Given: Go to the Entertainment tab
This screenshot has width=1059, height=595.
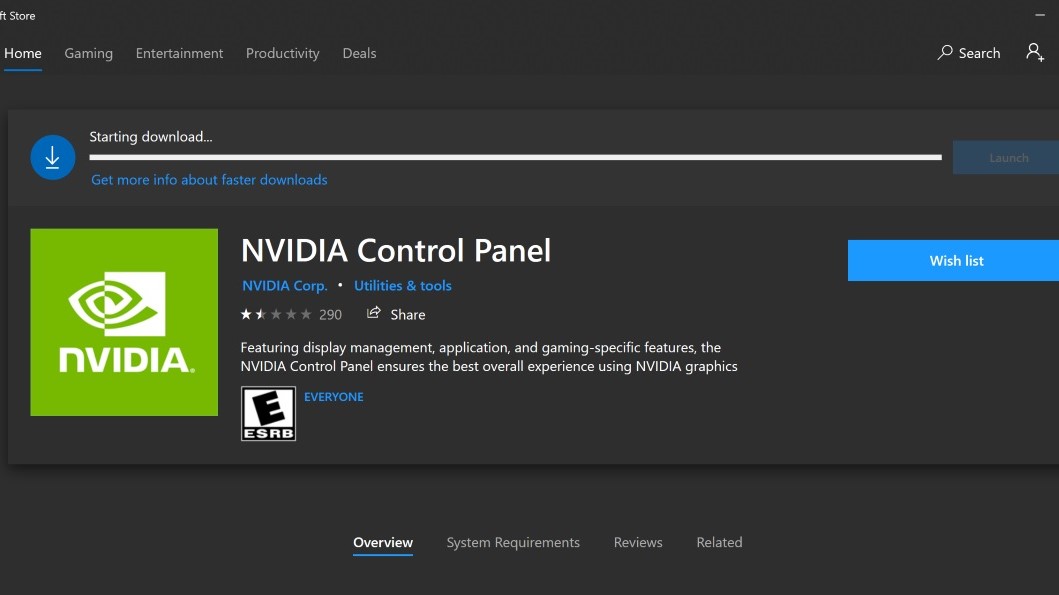Looking at the screenshot, I should pyautogui.click(x=179, y=53).
